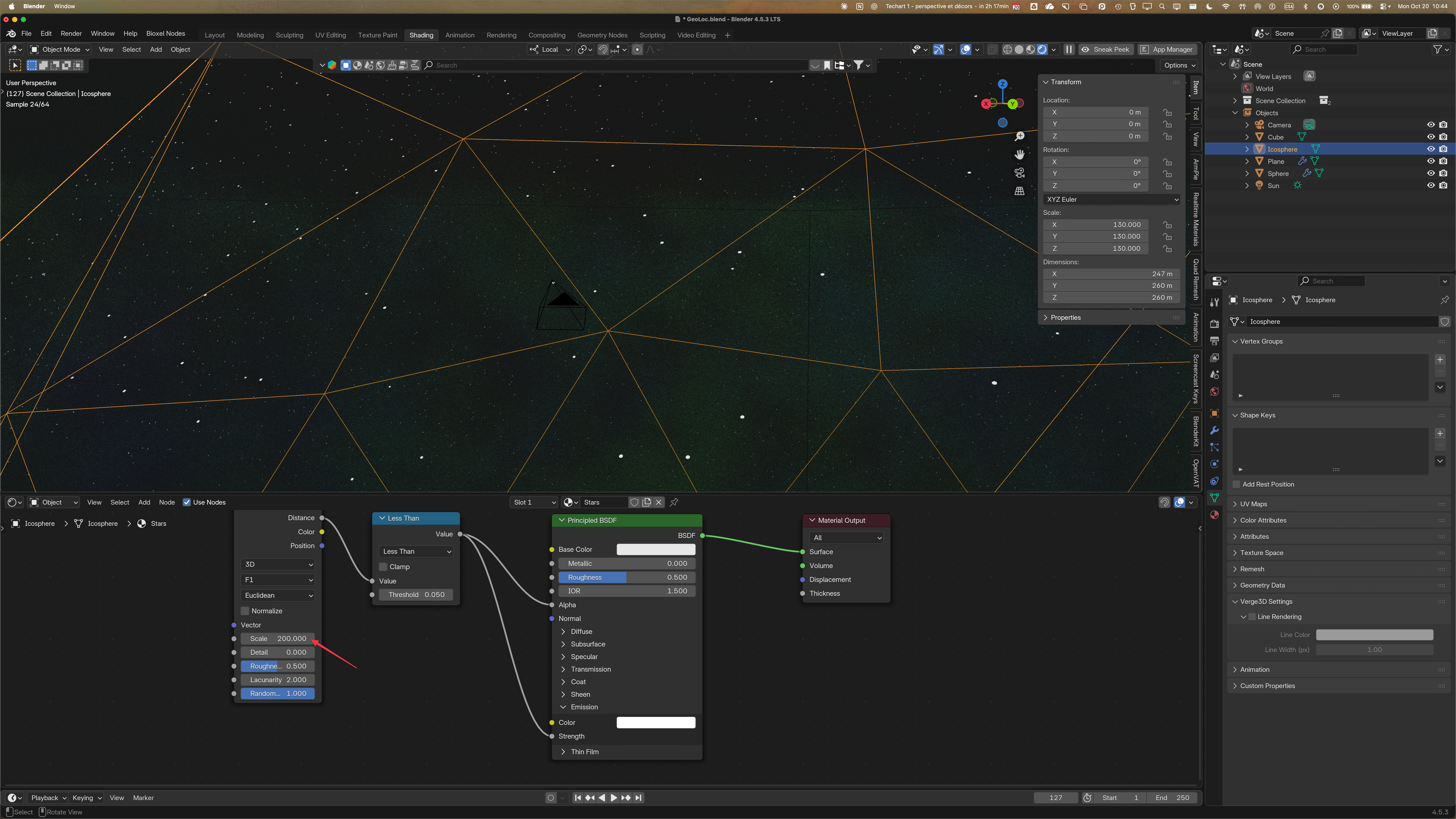Expand the Sphere object in outliner
The image size is (1456, 819).
pos(1247,174)
